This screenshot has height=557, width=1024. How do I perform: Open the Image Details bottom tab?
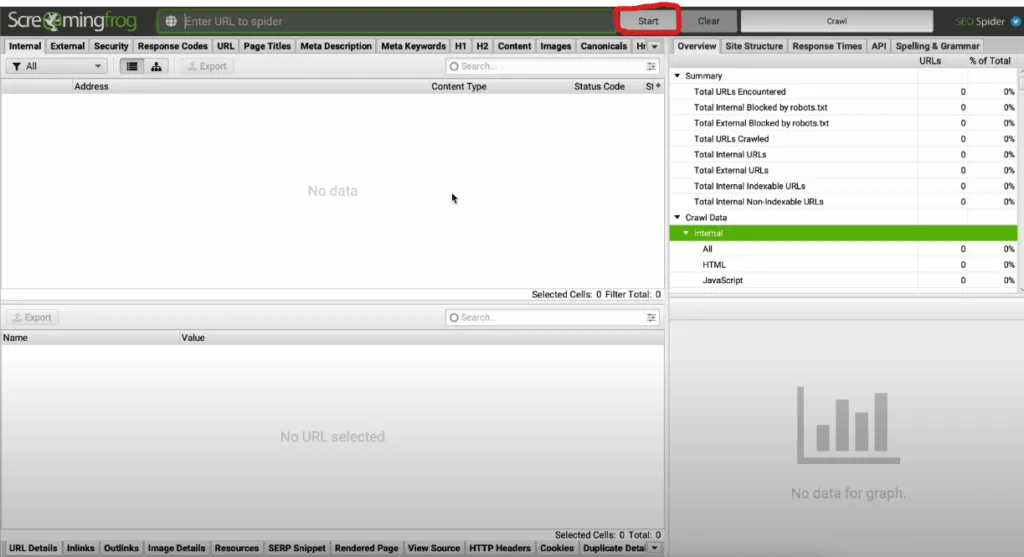pyautogui.click(x=176, y=549)
